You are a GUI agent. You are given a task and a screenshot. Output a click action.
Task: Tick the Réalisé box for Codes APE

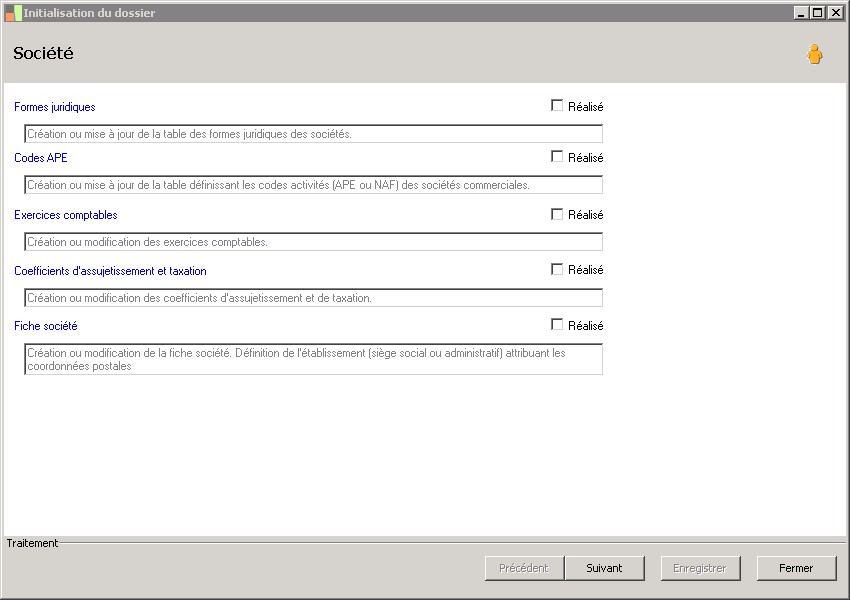pyautogui.click(x=557, y=156)
